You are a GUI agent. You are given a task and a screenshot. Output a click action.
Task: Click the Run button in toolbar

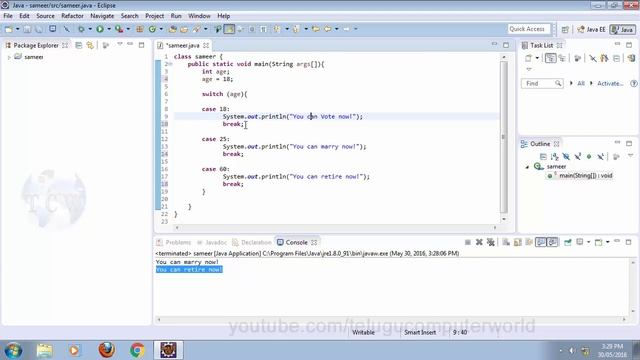tap(100, 29)
